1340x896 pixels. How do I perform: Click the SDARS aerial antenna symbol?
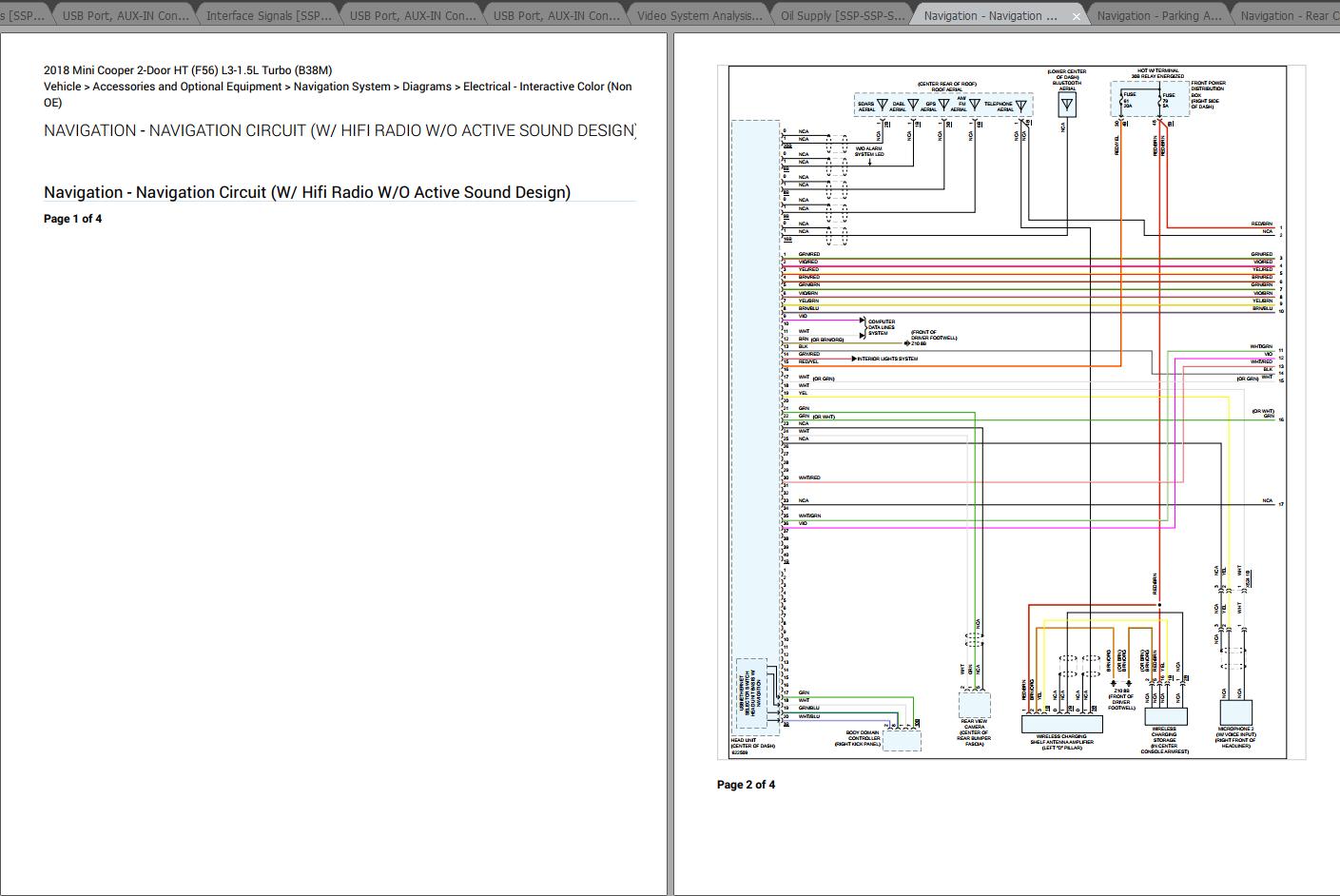click(x=882, y=105)
